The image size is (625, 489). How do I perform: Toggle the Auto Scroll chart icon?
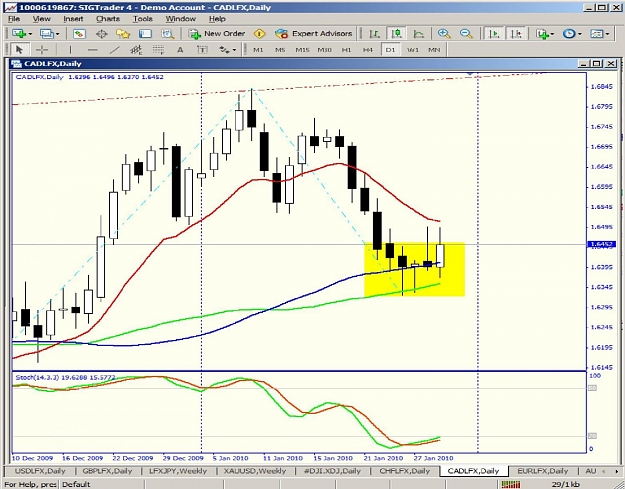[494, 34]
